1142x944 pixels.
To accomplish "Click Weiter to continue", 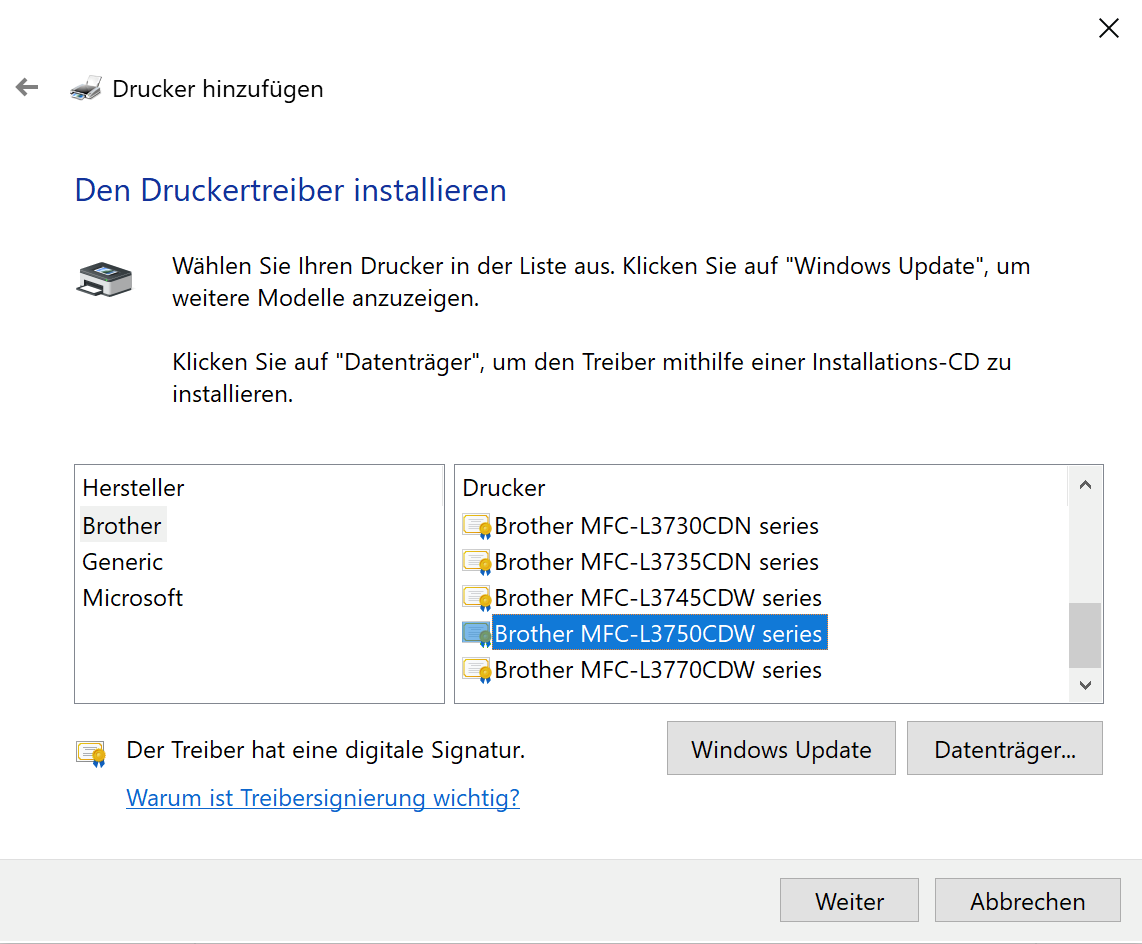I will click(x=849, y=901).
